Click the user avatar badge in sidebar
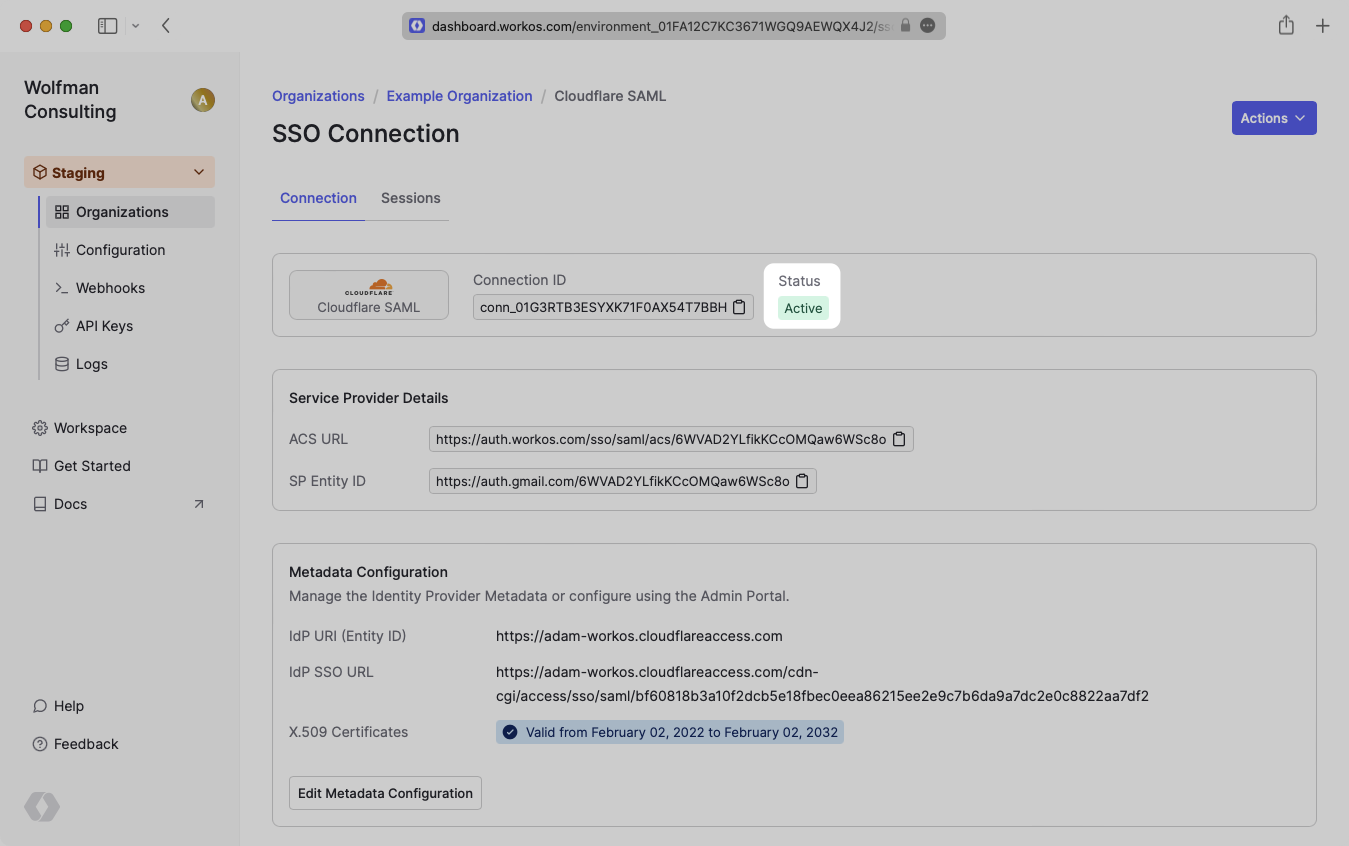Screen dimensions: 1349x846 pos(203,100)
